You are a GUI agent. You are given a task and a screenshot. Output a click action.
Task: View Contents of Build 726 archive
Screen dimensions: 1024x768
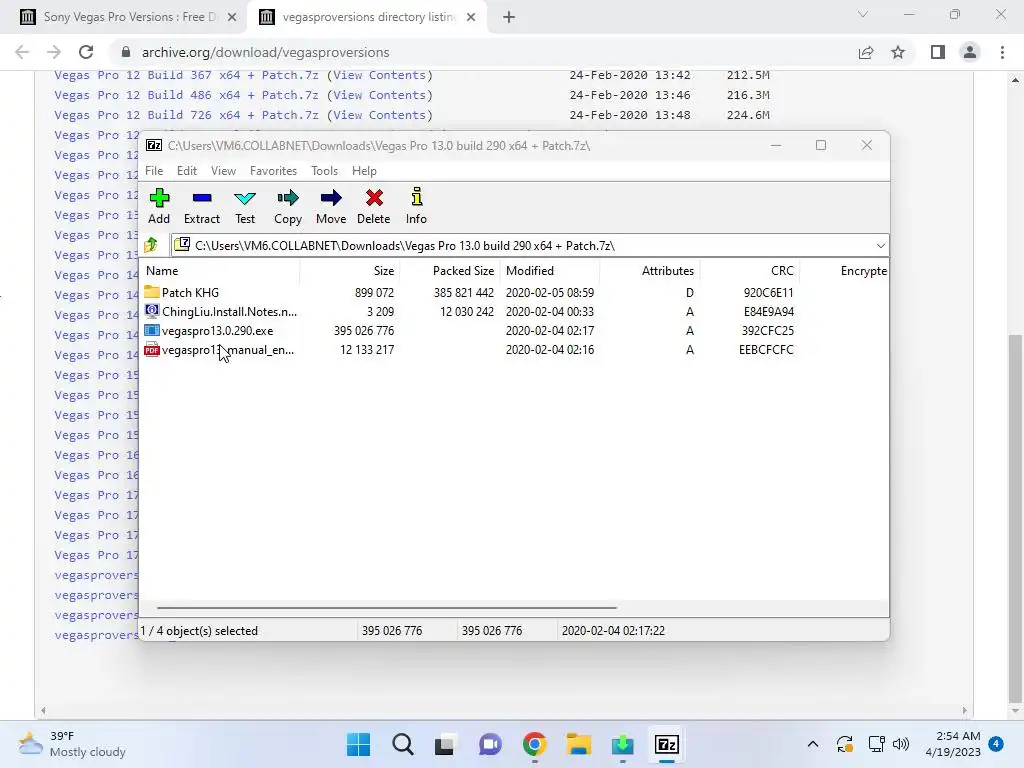coord(379,115)
